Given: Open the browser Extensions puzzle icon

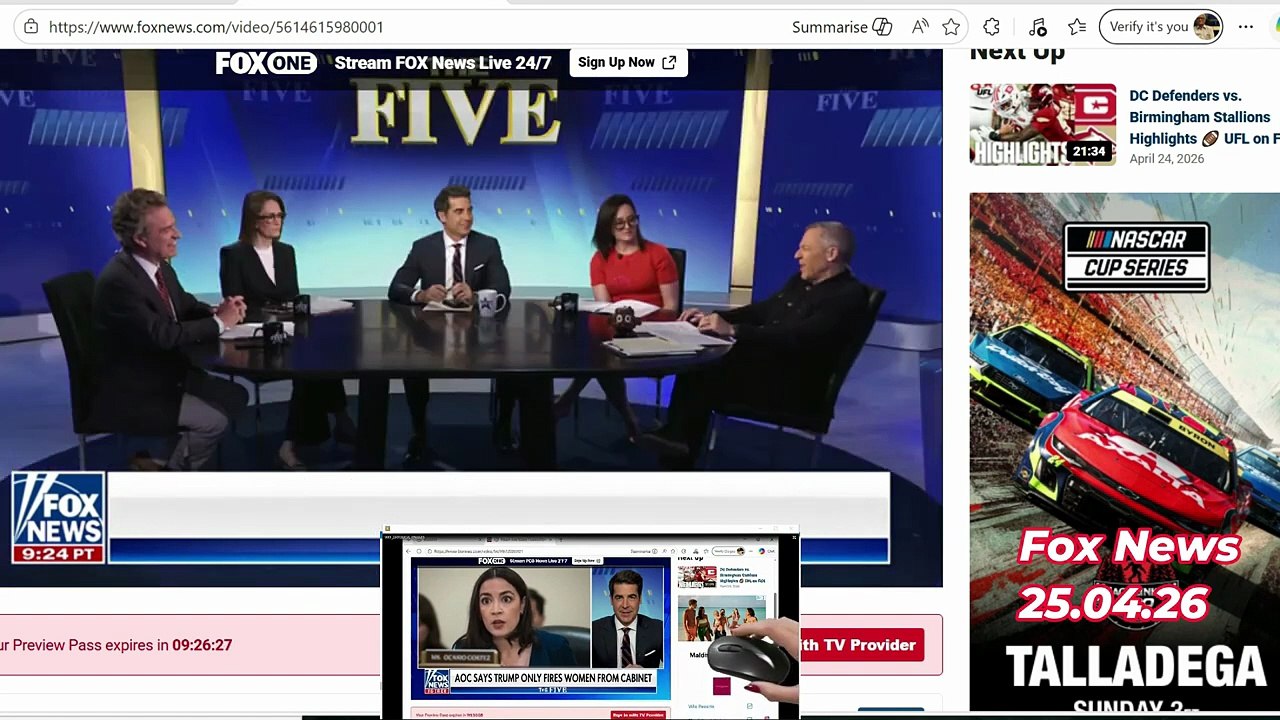Looking at the screenshot, I should pyautogui.click(x=991, y=27).
